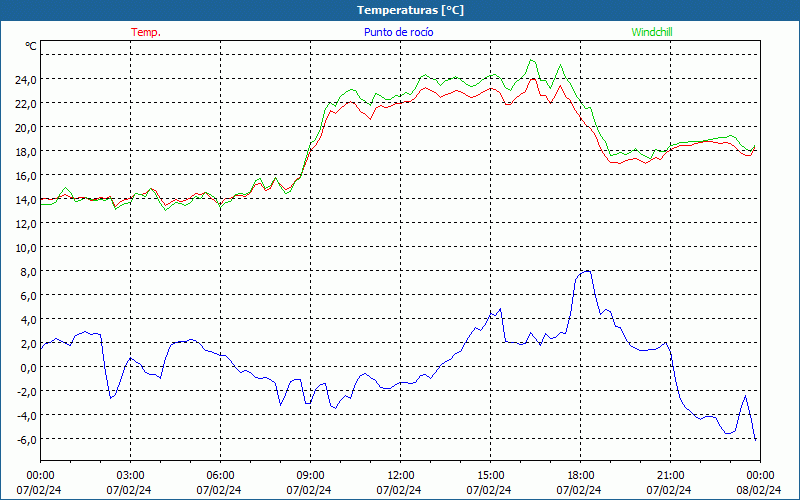
Task: Click the 2,0 y-axis value
Action: click(28, 343)
